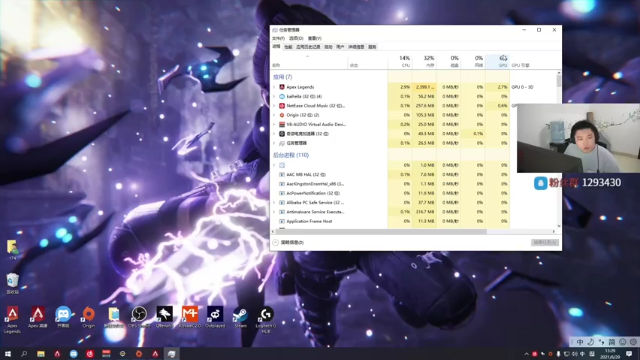Sort processes by the GPU column
Viewport: 640px width, 360px height.
498,62
